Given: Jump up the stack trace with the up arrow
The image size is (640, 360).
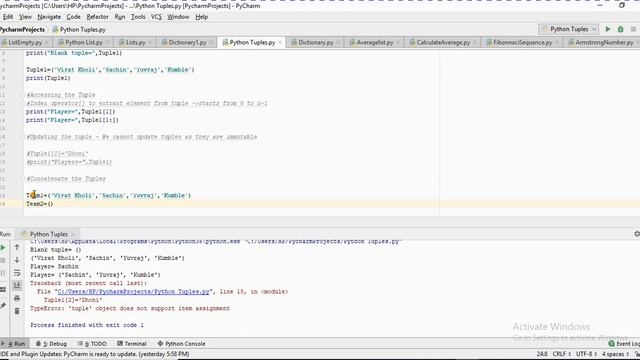Looking at the screenshot, I should coord(17,247).
